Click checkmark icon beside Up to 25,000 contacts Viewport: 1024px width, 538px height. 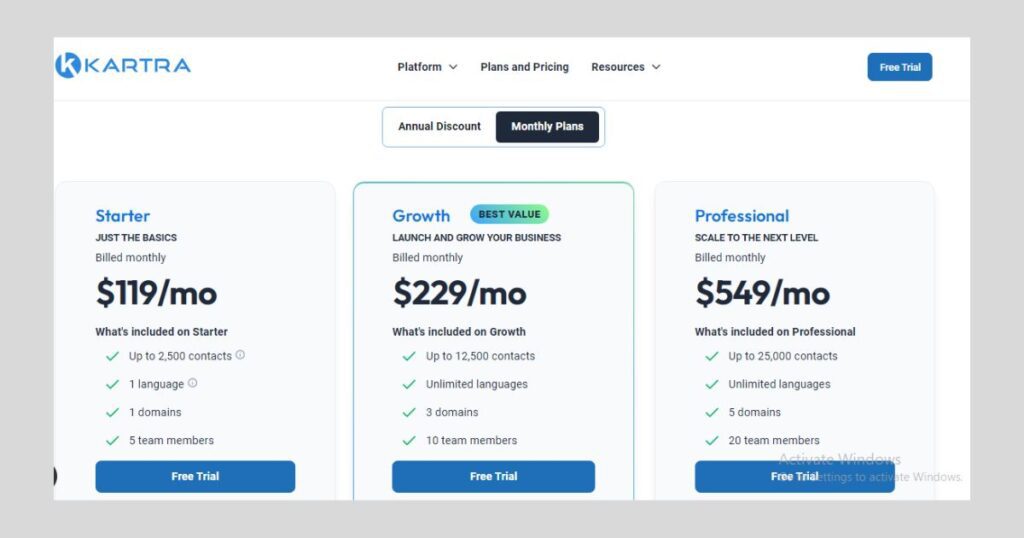click(x=712, y=356)
